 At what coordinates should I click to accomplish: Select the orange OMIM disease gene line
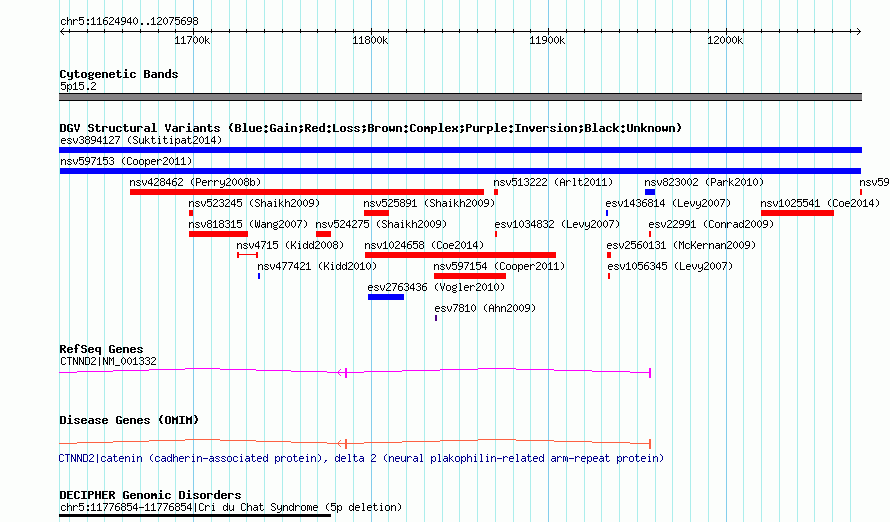click(x=355, y=443)
